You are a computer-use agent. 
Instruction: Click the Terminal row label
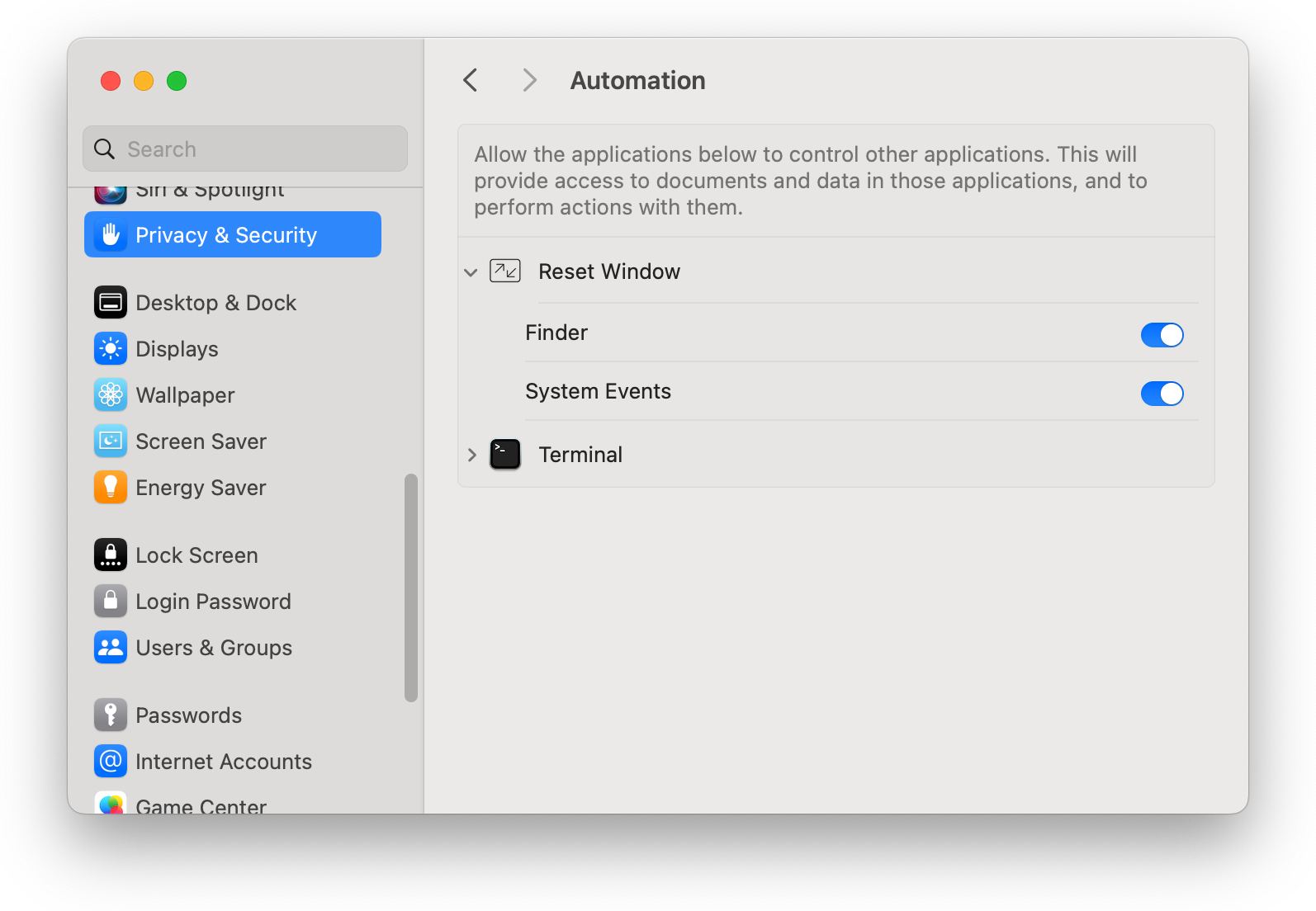(x=580, y=455)
